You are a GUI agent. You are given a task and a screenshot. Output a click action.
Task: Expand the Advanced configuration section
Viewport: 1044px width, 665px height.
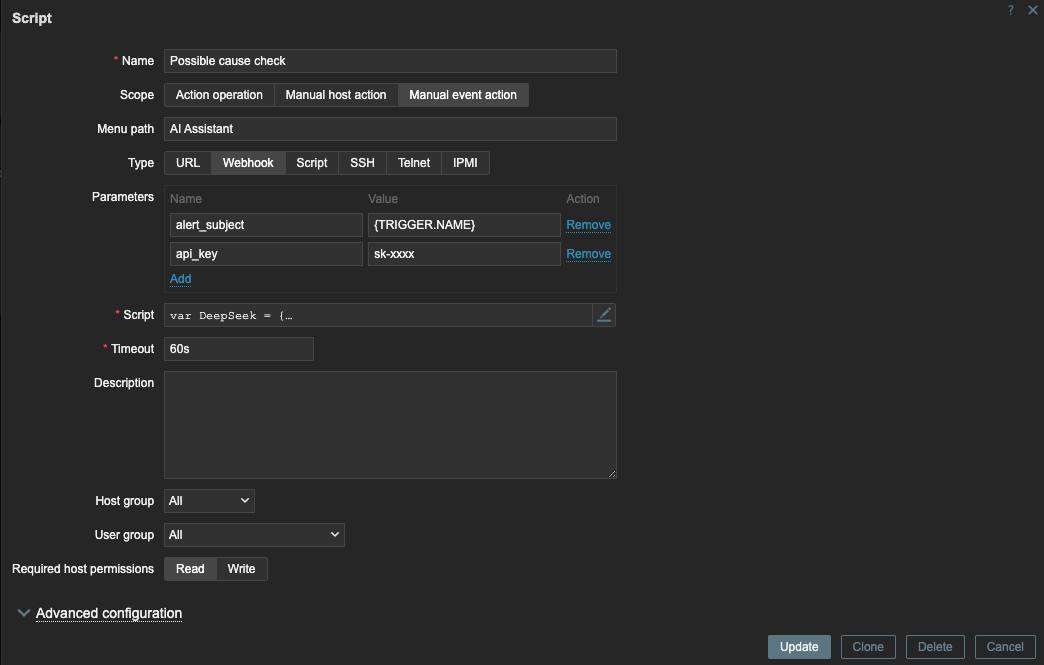pyautogui.click(x=108, y=613)
